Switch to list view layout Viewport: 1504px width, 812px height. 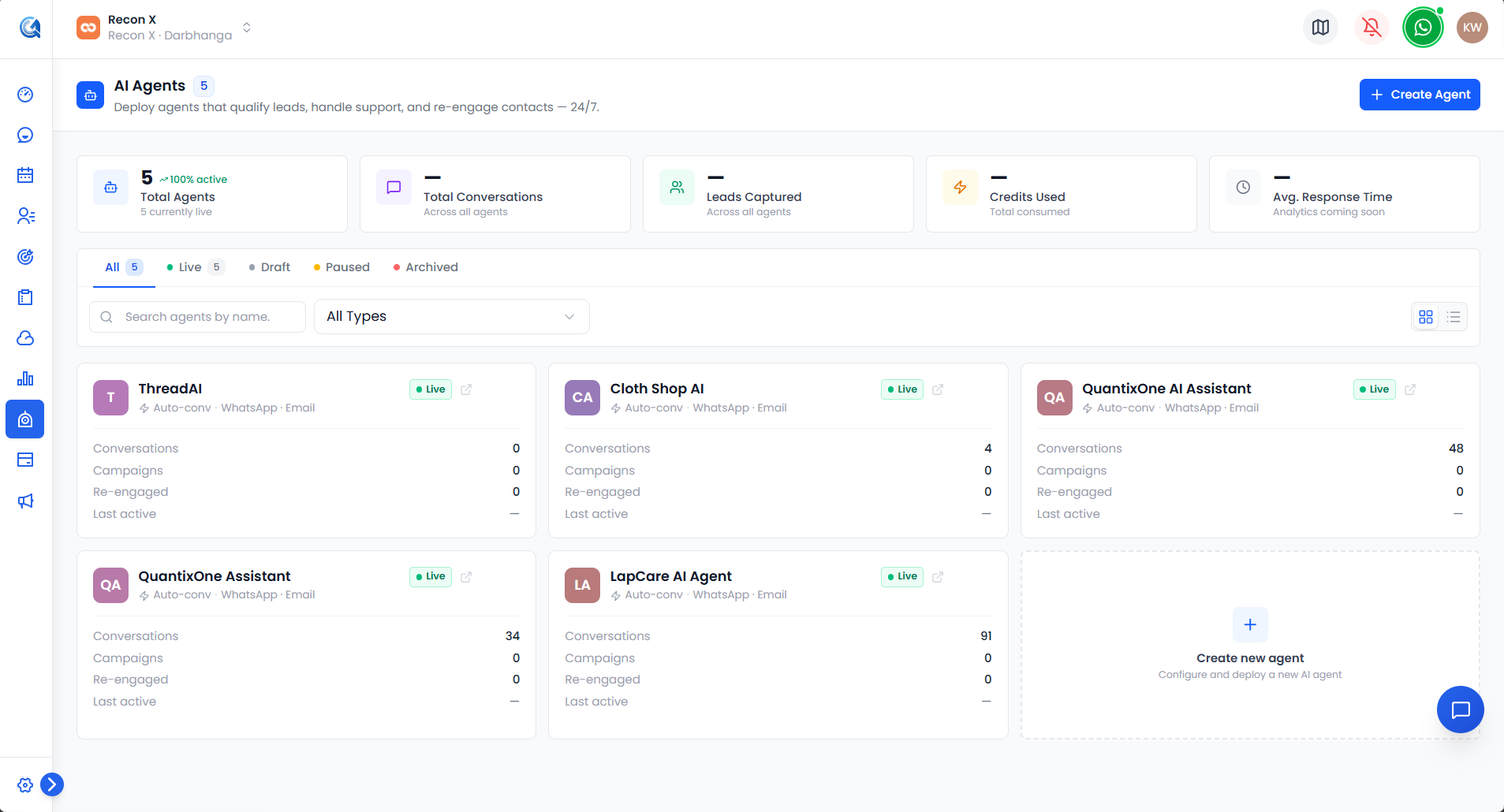(1454, 317)
